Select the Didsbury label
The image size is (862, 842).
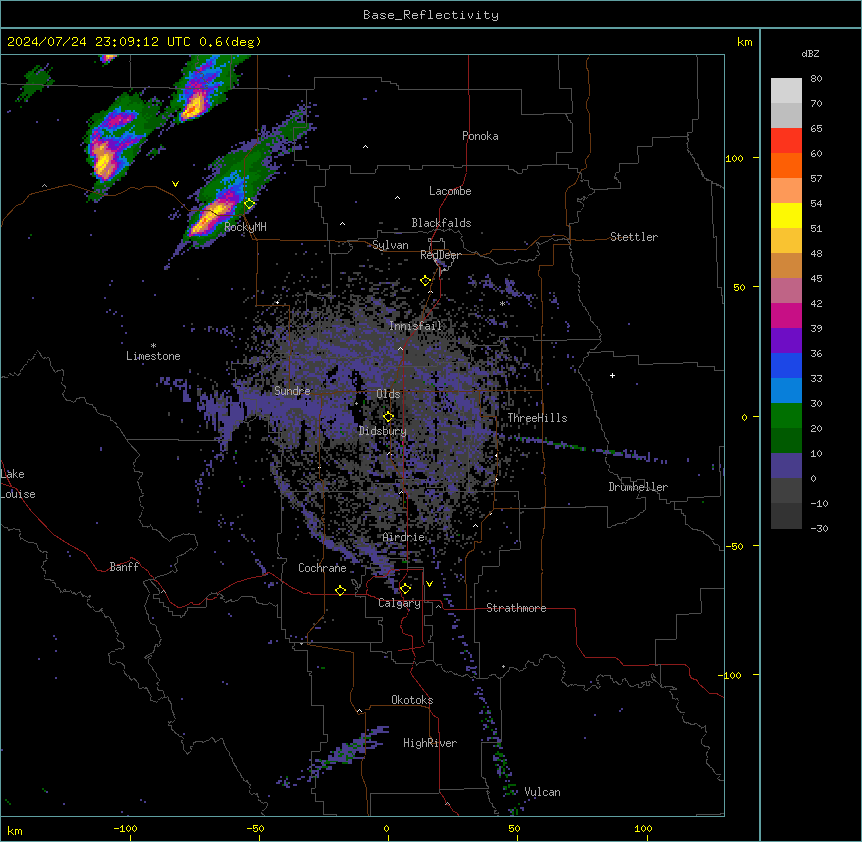tap(383, 431)
